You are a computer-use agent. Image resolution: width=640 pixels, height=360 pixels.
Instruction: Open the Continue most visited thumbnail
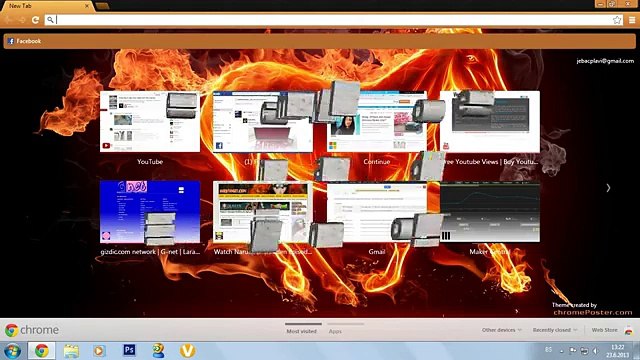pyautogui.click(x=376, y=122)
